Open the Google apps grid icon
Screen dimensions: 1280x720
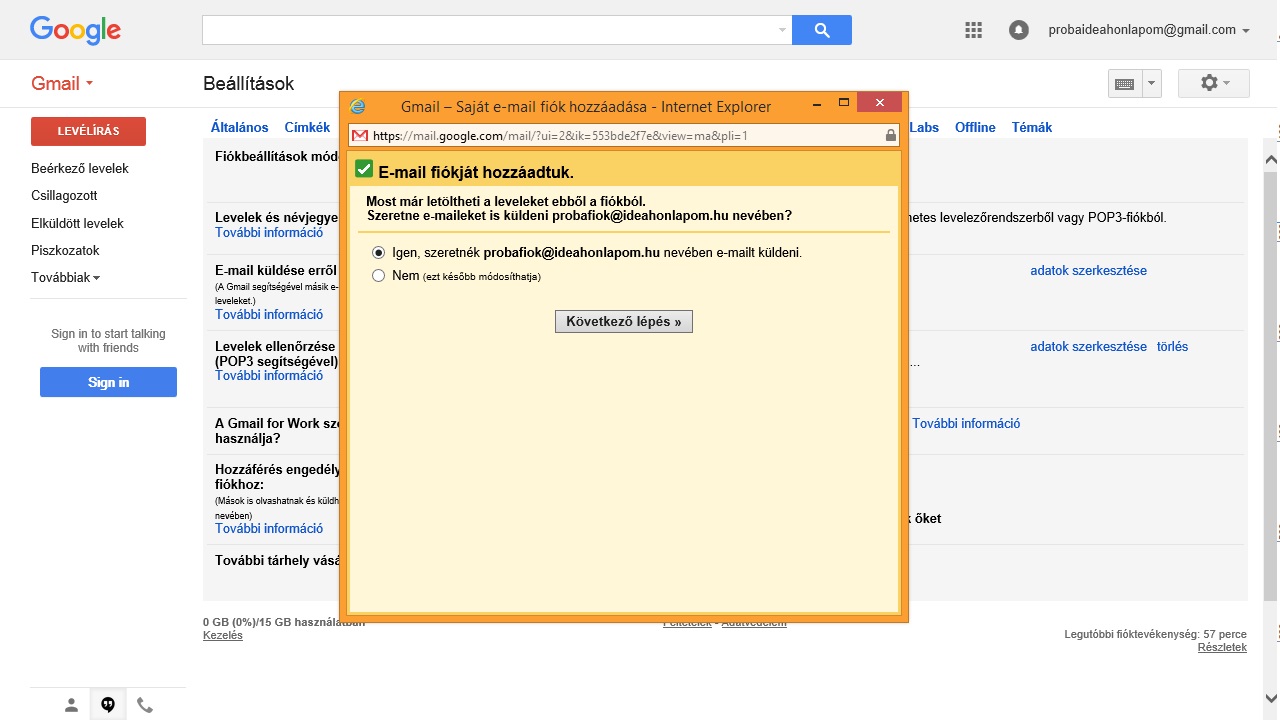(973, 30)
